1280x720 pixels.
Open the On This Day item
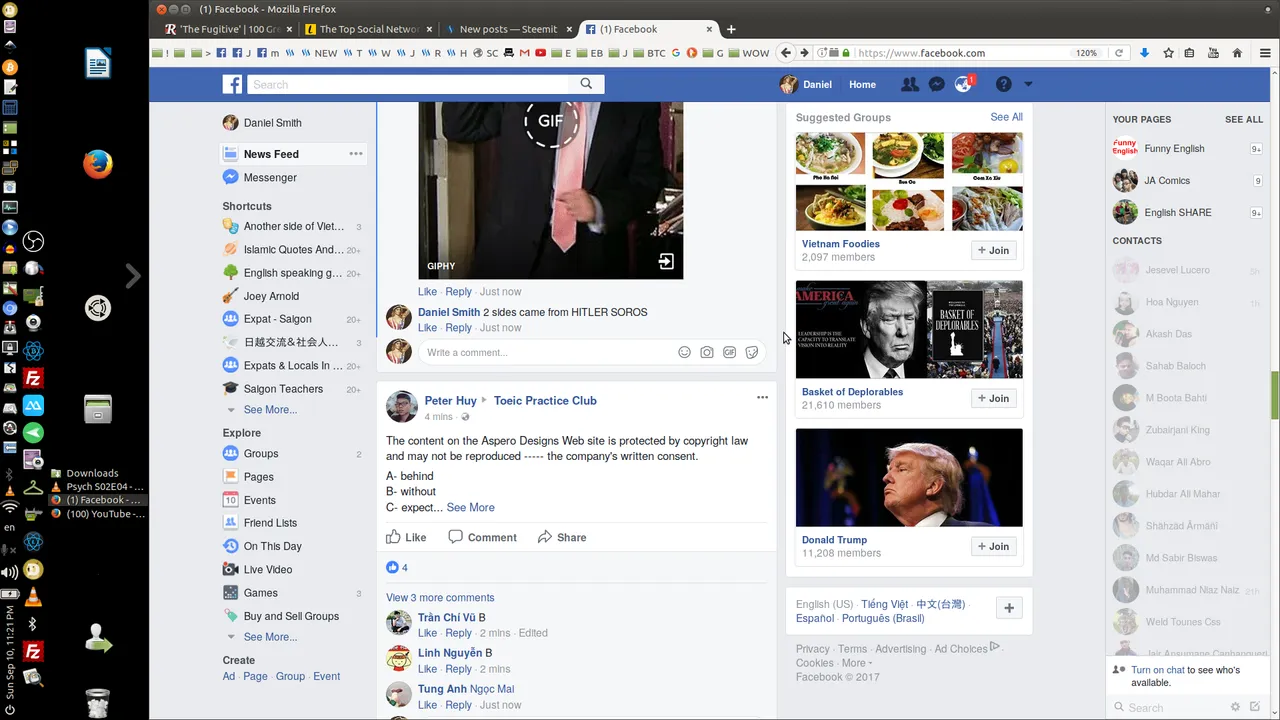[272, 546]
